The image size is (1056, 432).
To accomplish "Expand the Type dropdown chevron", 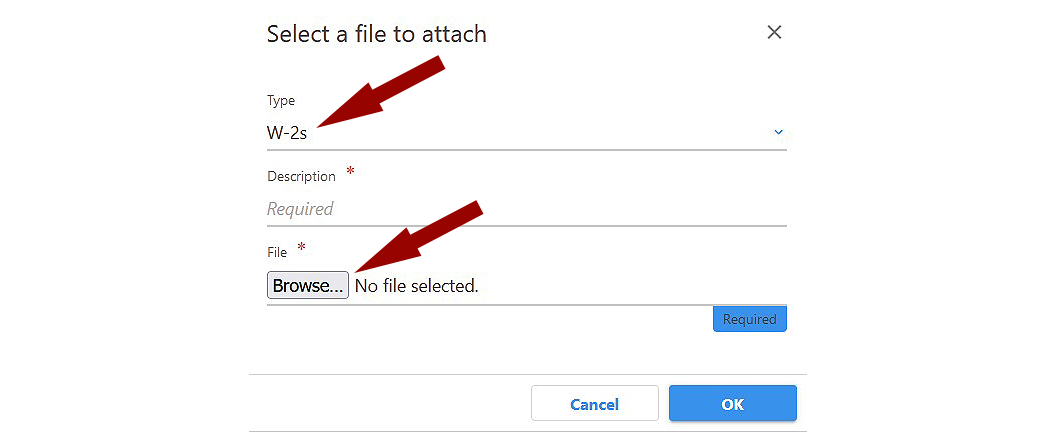I will pos(779,132).
